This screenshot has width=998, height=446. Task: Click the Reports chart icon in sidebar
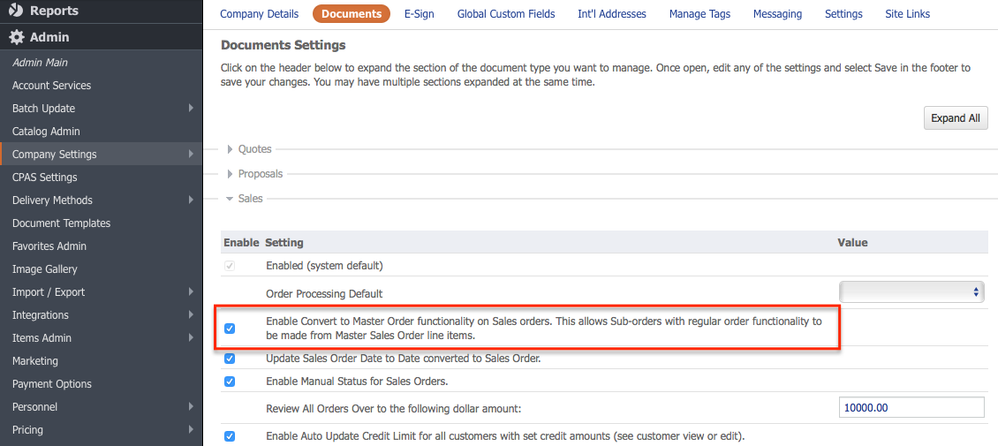pyautogui.click(x=17, y=11)
